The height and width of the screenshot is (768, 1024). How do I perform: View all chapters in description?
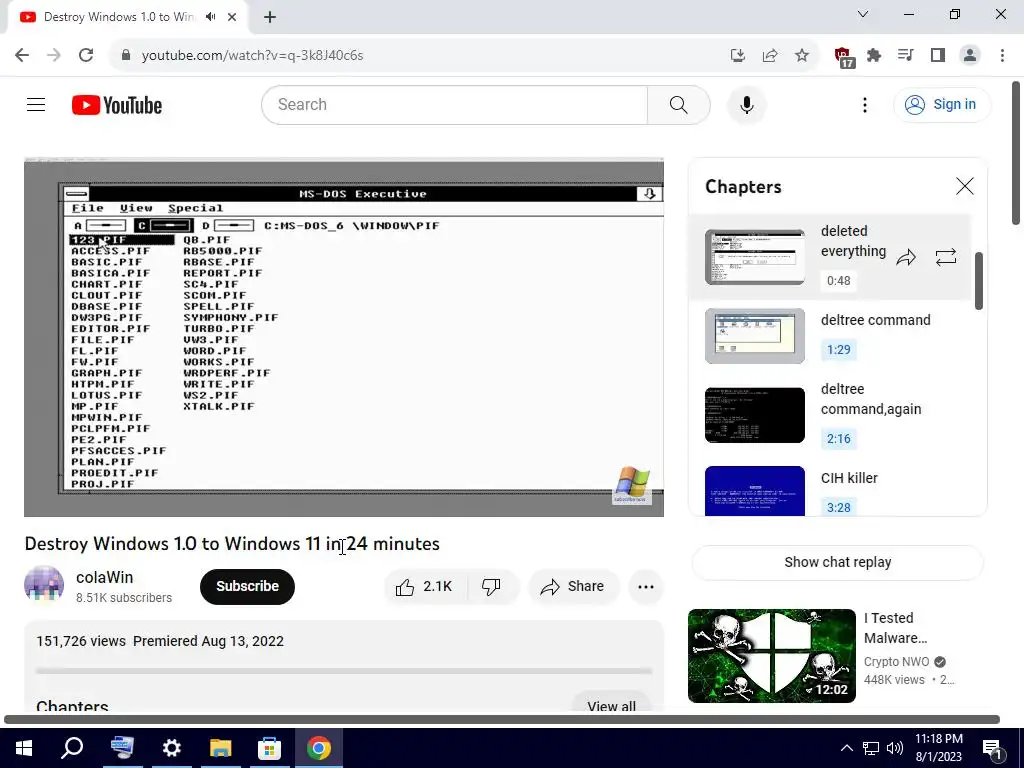(x=611, y=705)
